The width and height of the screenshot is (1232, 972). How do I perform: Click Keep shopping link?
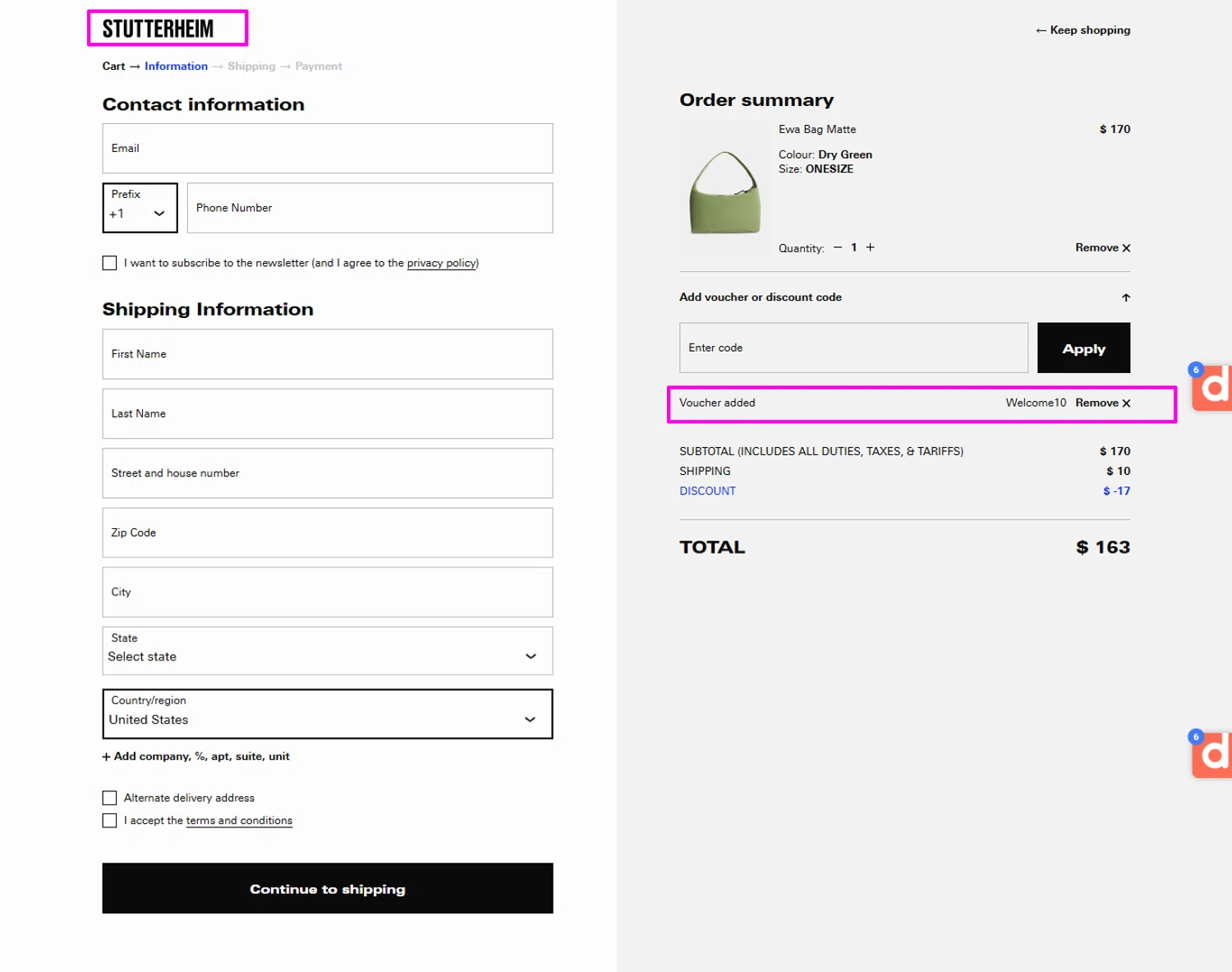1083,30
